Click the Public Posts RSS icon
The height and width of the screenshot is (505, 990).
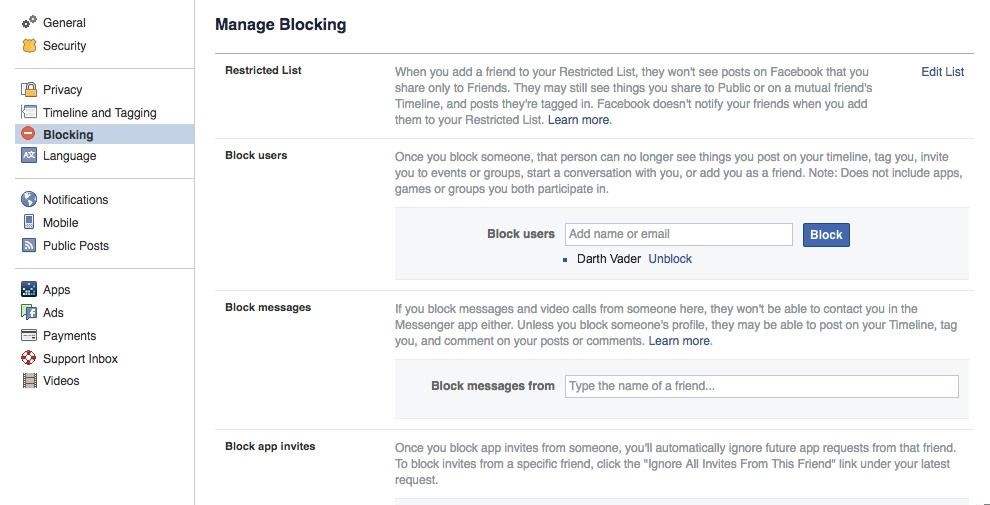click(29, 245)
